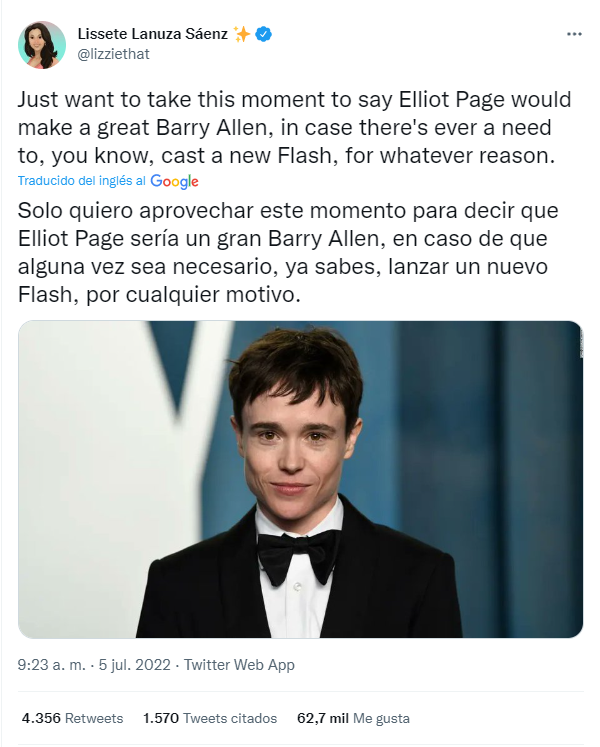This screenshot has height=747, width=600.
Task: Click the black bow tie in photo
Action: (x=297, y=555)
